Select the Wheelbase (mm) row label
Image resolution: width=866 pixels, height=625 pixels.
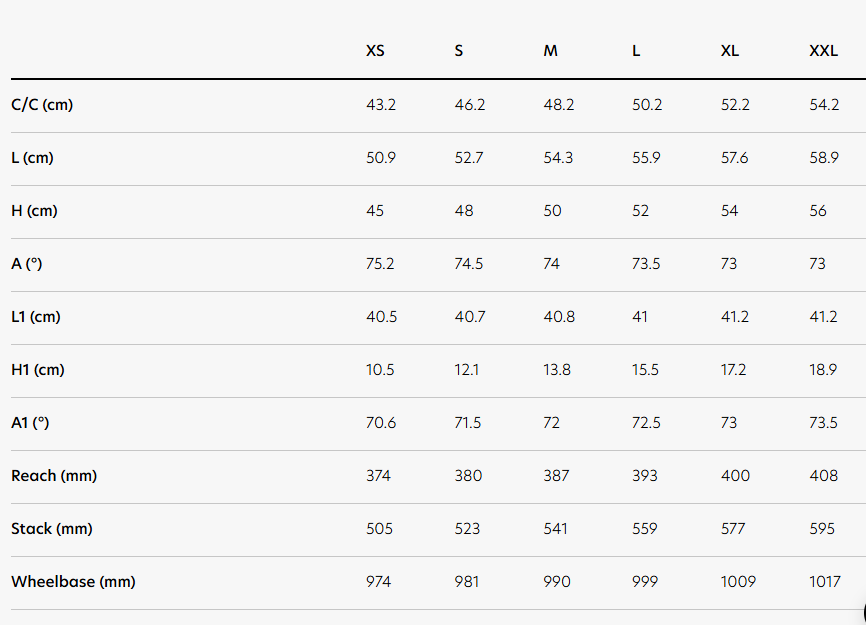tap(73, 582)
